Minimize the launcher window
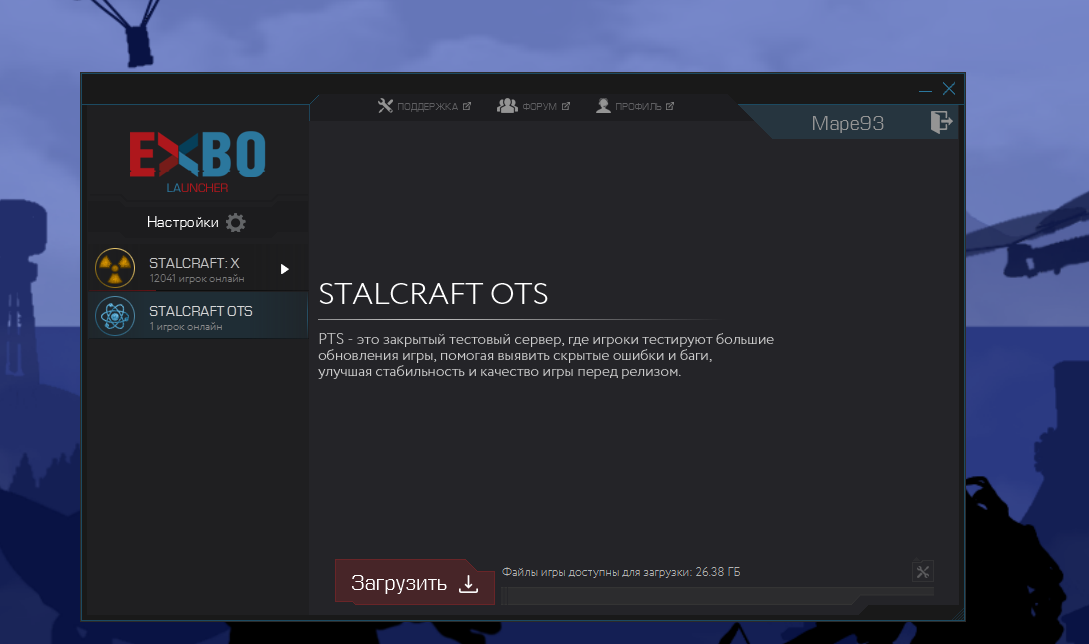 tap(925, 90)
